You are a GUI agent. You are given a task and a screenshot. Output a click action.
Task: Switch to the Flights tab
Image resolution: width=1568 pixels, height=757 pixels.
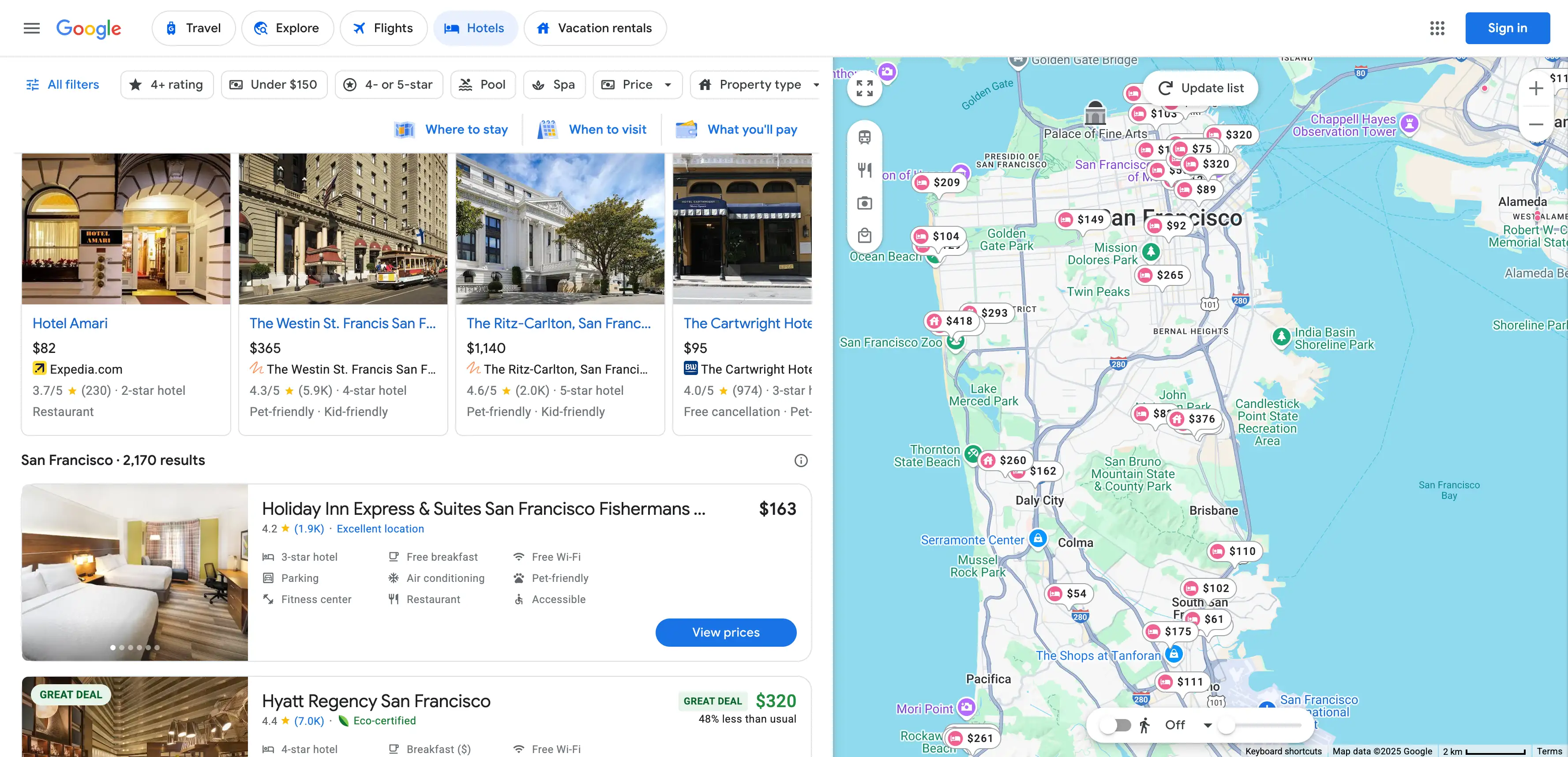tap(383, 28)
